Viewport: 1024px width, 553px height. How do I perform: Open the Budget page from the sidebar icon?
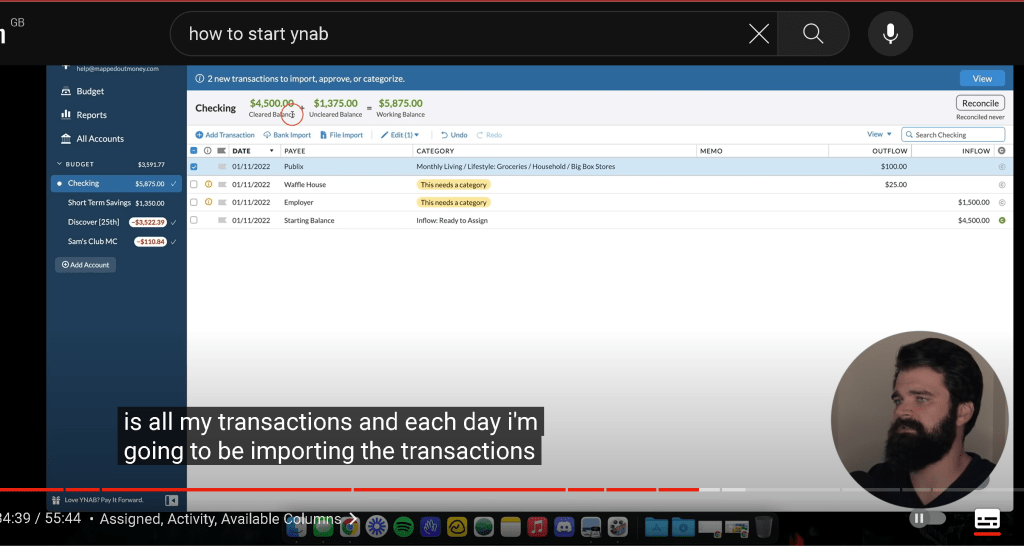tap(66, 91)
